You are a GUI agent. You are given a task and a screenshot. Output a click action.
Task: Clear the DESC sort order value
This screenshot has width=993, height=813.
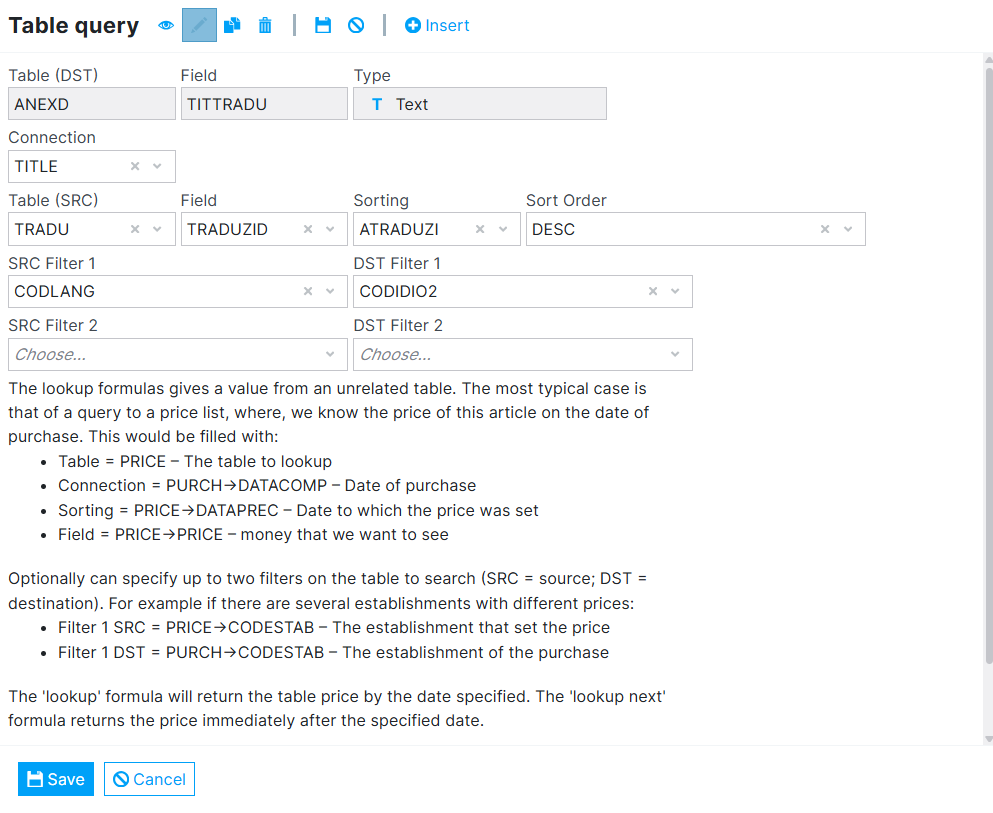click(x=824, y=229)
